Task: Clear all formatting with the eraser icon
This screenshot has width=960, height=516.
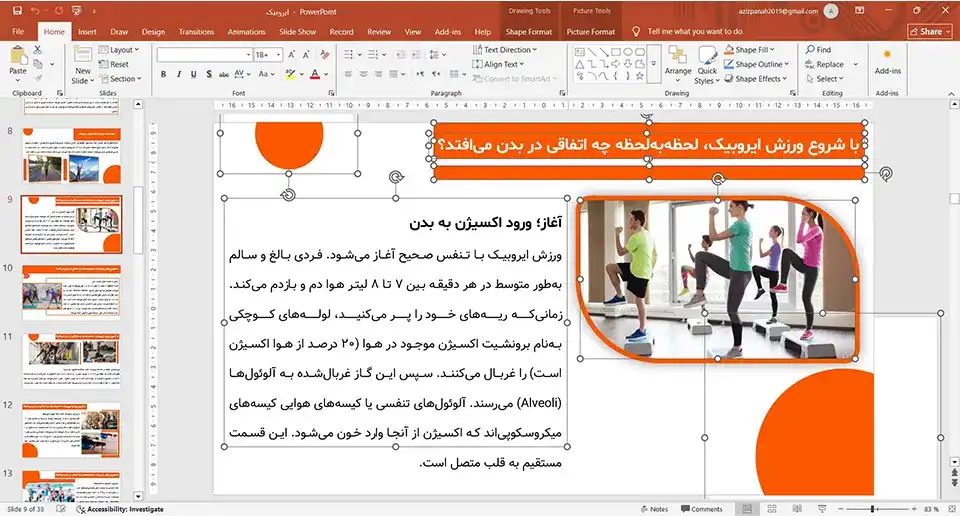Action: point(325,54)
